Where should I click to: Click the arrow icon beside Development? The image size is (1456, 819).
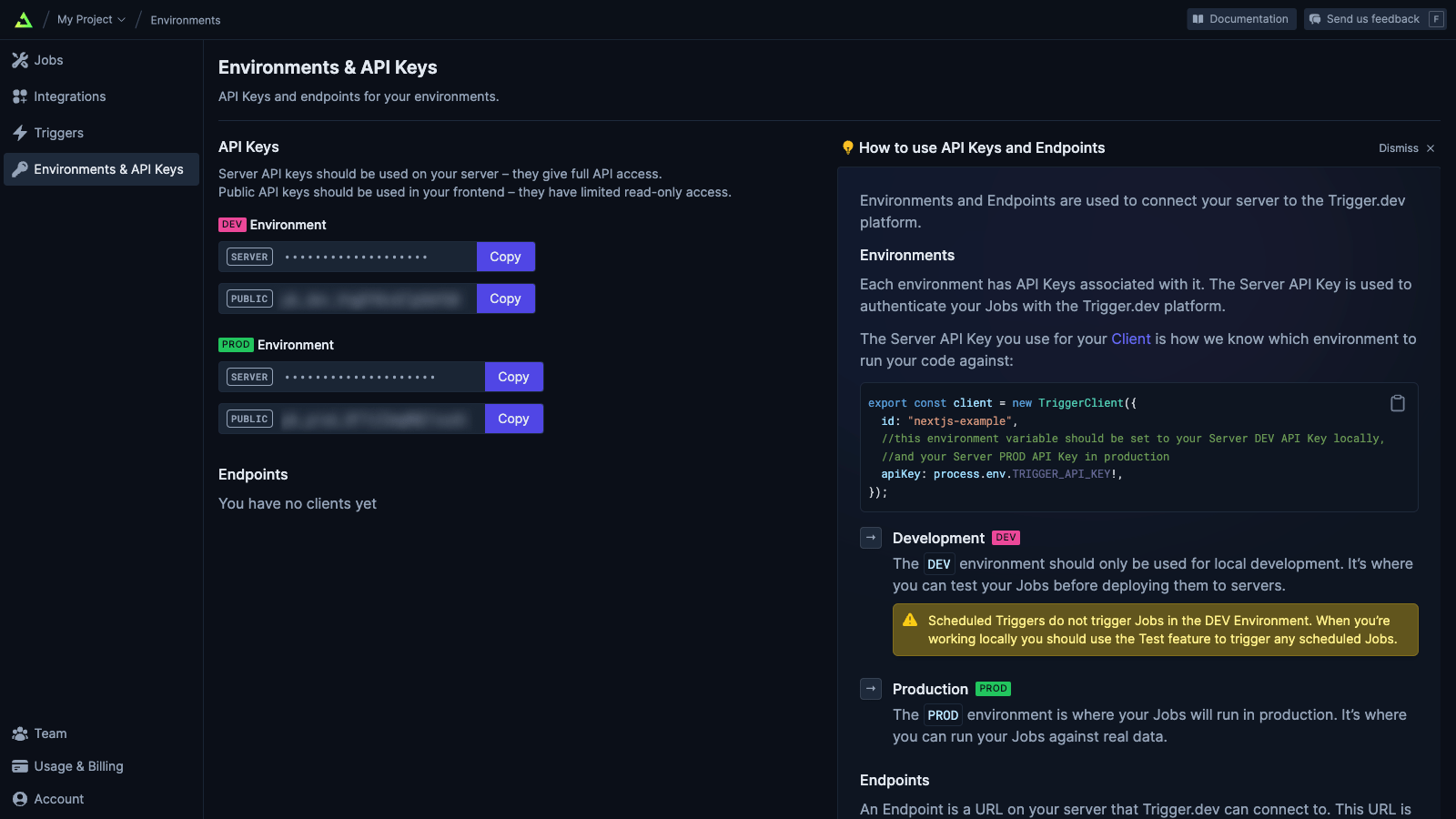(871, 538)
